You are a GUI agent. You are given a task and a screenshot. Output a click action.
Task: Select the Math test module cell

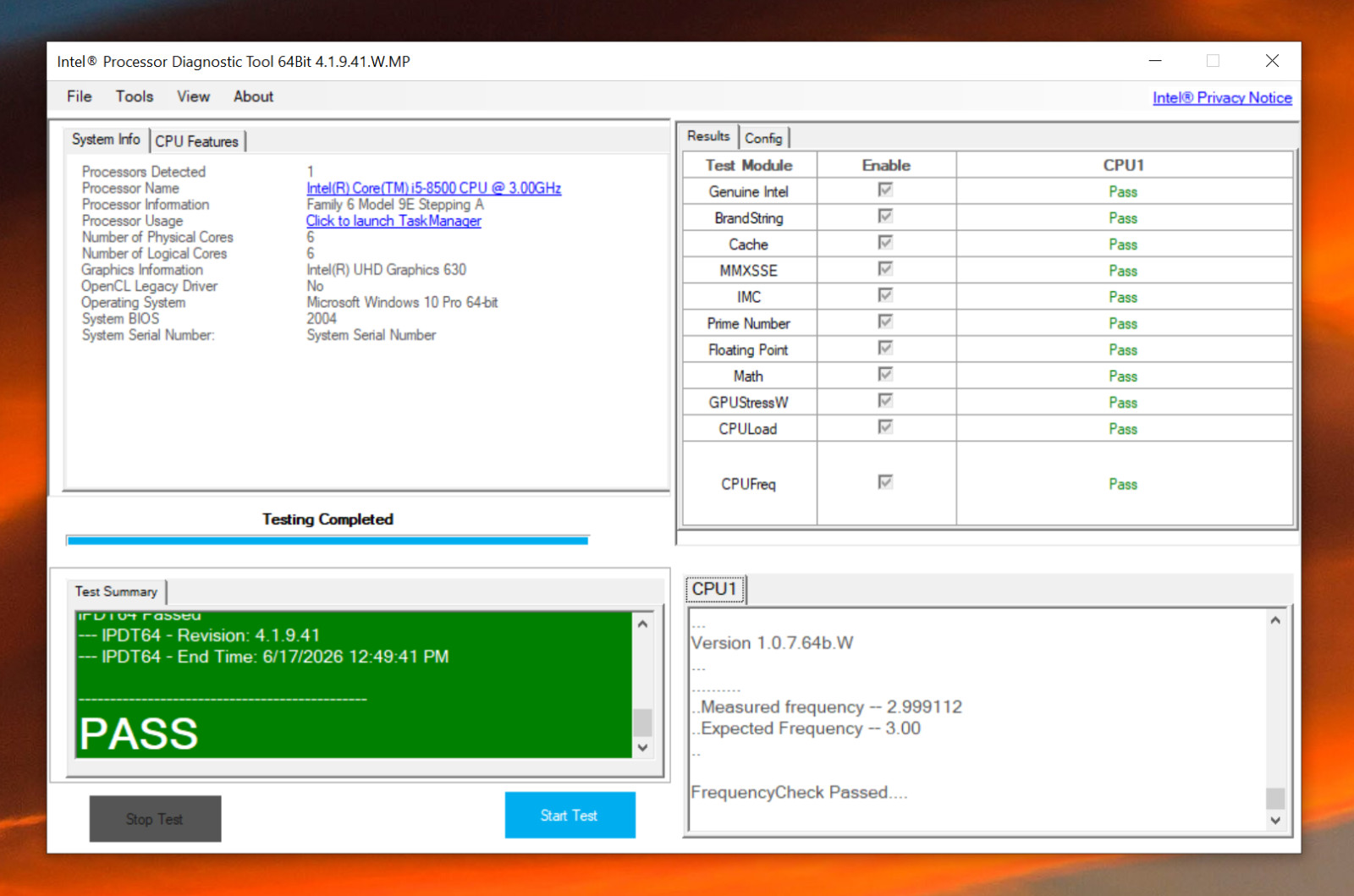tap(750, 376)
